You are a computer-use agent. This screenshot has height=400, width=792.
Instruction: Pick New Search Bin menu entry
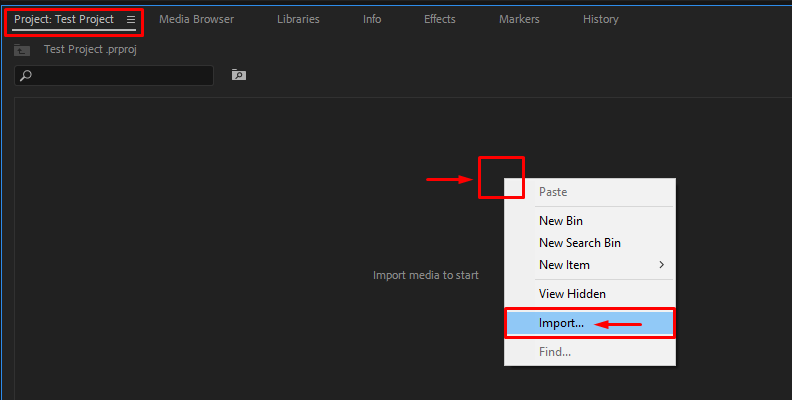click(x=580, y=243)
